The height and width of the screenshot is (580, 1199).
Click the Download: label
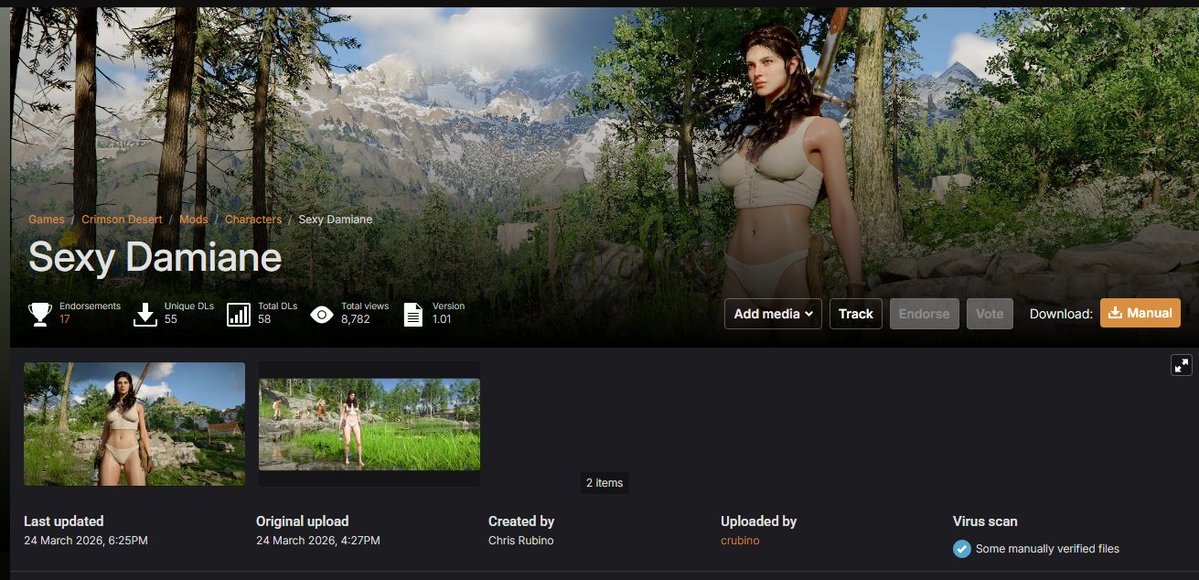1061,314
